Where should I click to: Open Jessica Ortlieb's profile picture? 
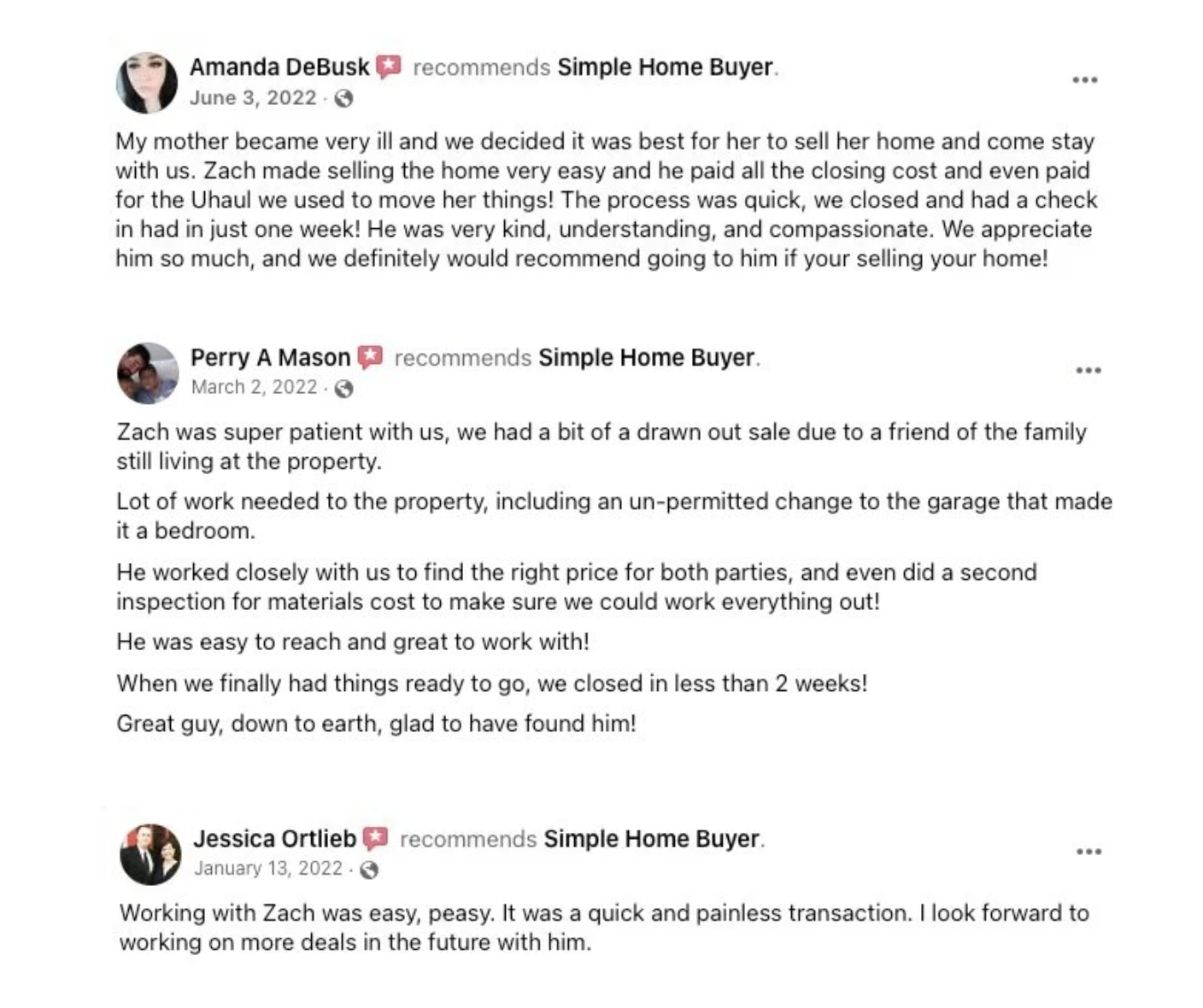click(150, 853)
